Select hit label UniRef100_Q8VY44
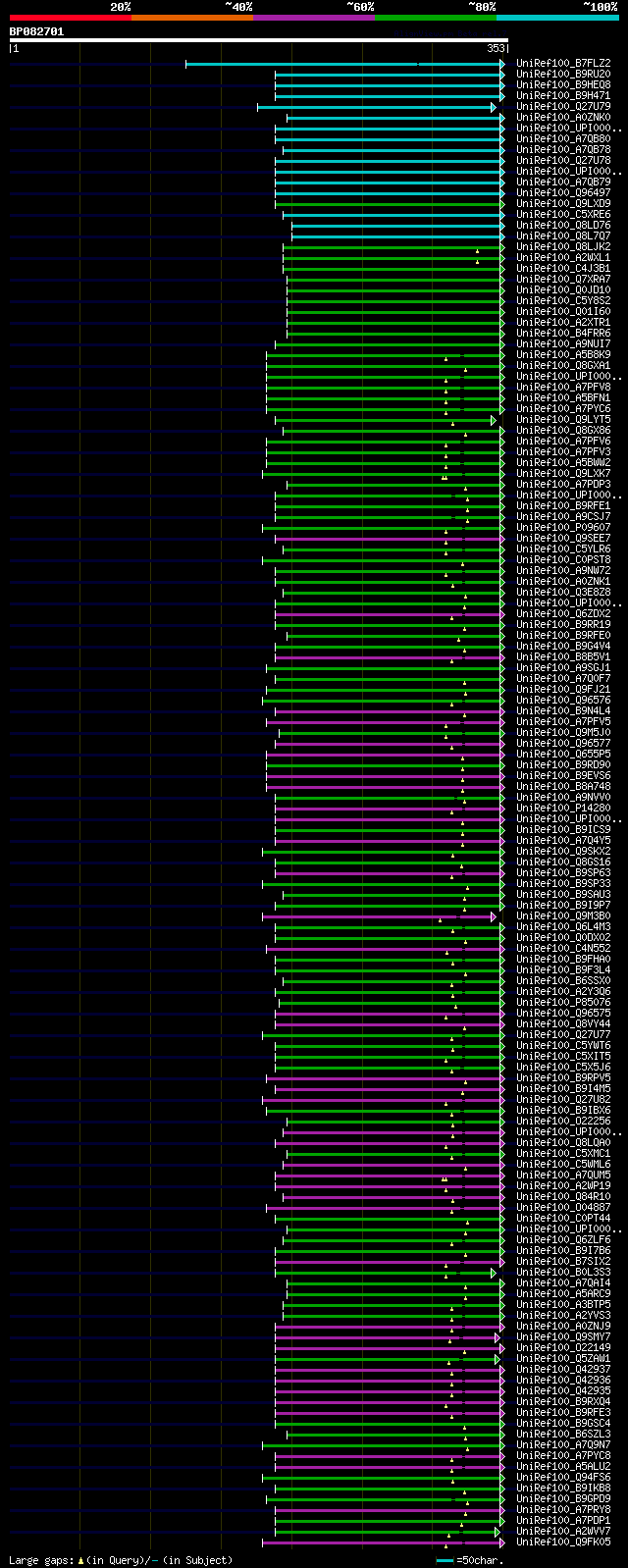 point(563,1024)
